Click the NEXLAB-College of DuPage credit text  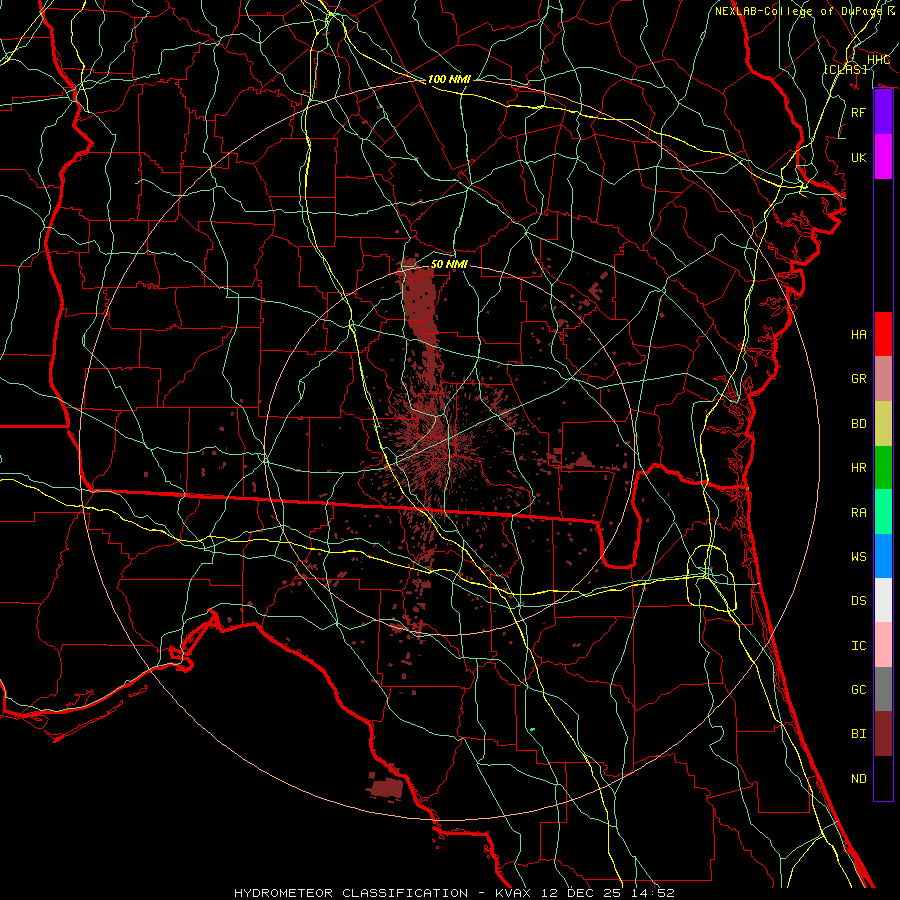pyautogui.click(x=798, y=11)
